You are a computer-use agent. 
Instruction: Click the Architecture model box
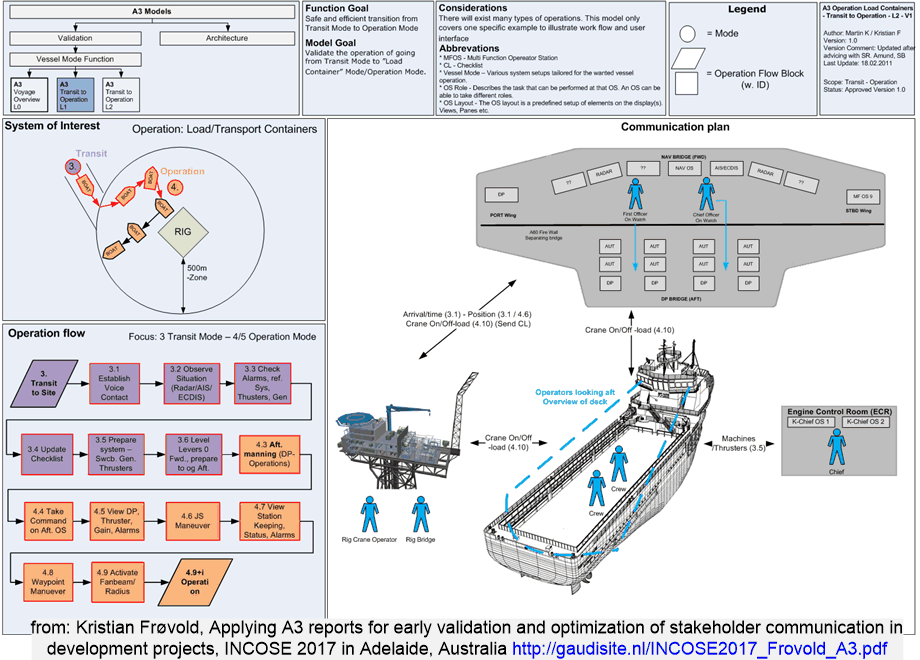227,38
